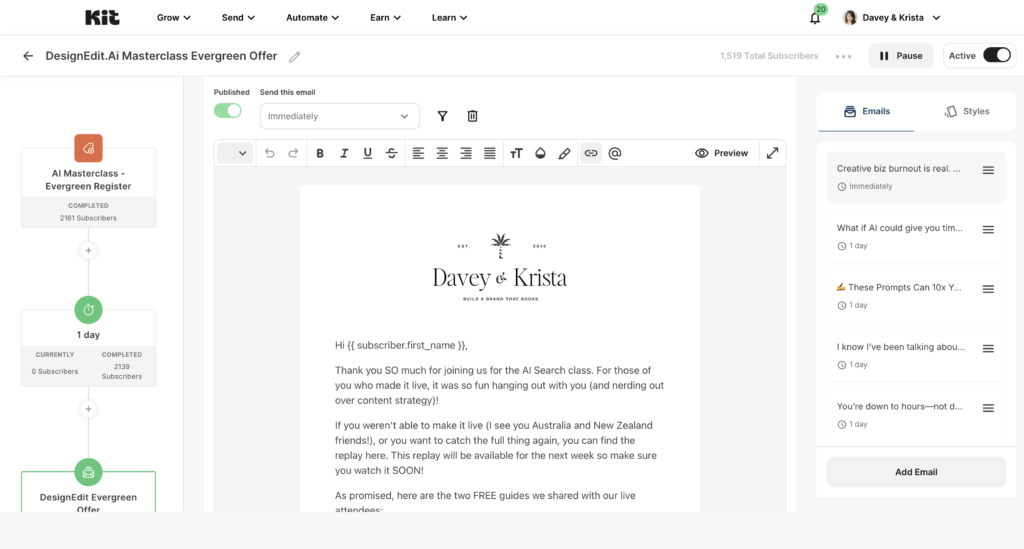Image resolution: width=1024 pixels, height=549 pixels.
Task: Switch to the Styles tab
Action: coord(967,111)
